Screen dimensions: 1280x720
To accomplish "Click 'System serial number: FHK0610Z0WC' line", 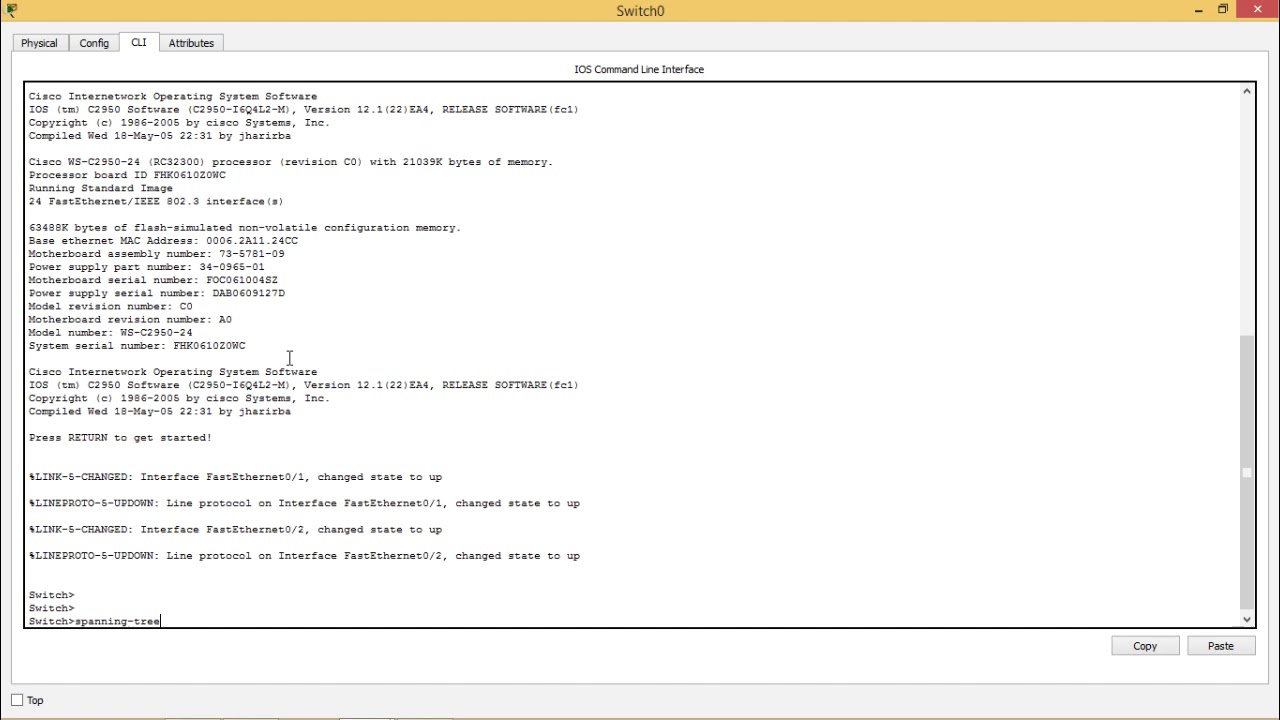I will [x=137, y=345].
